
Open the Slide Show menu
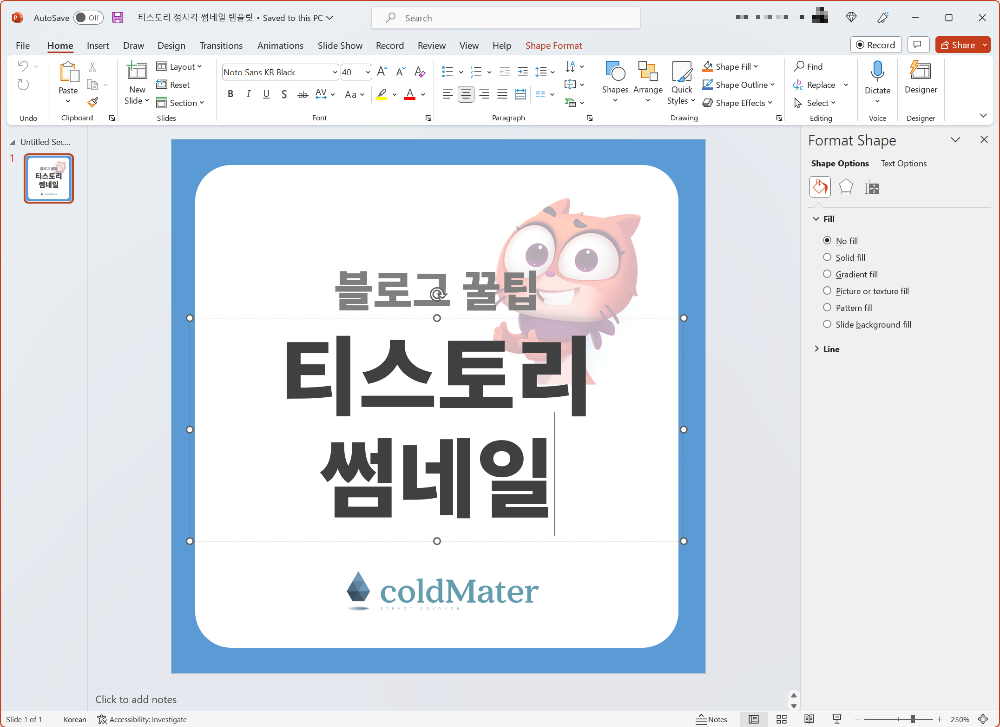[339, 45]
